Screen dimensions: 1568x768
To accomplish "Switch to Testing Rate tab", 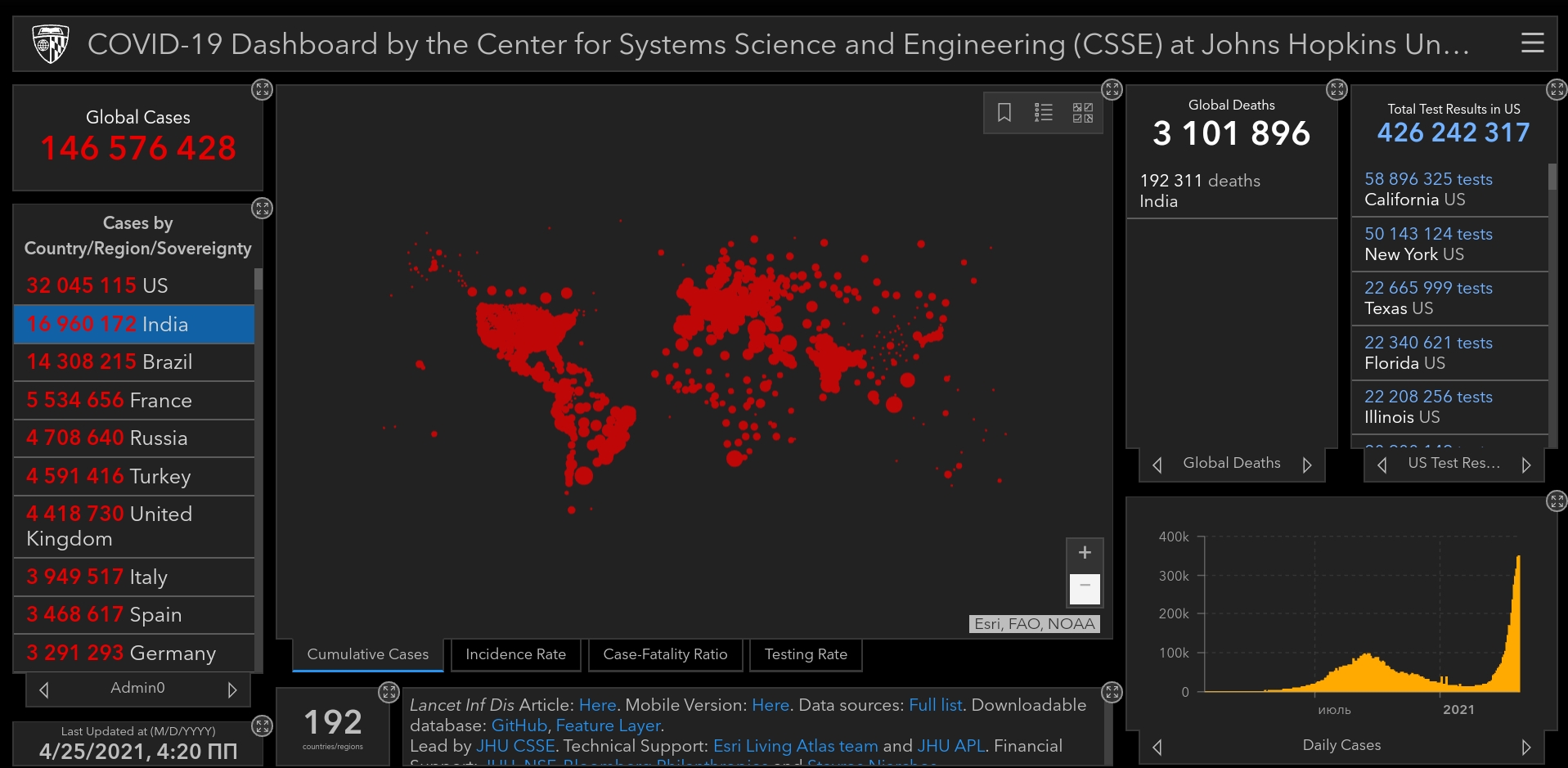I will 806,654.
